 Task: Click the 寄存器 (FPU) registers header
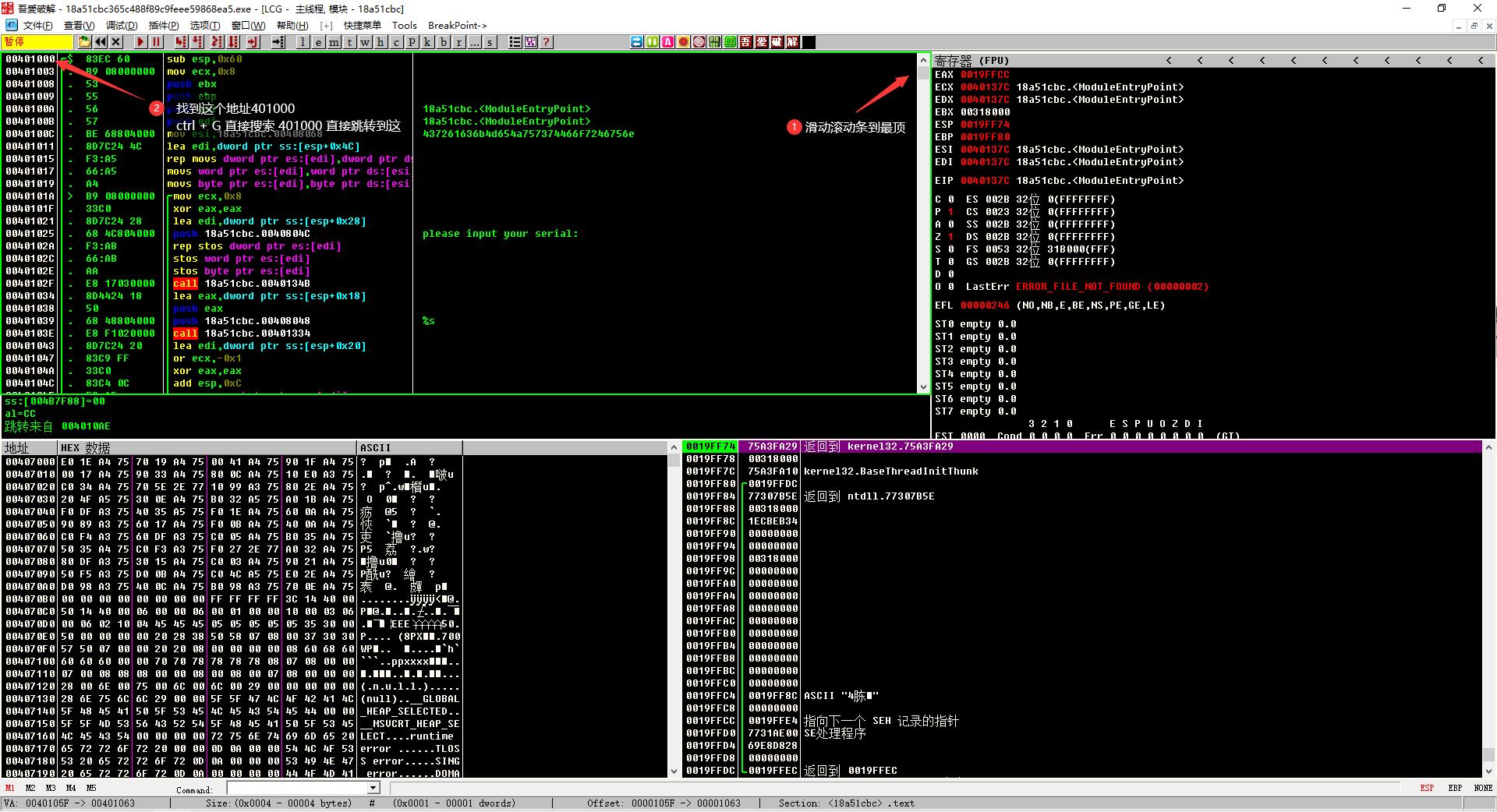click(x=971, y=60)
